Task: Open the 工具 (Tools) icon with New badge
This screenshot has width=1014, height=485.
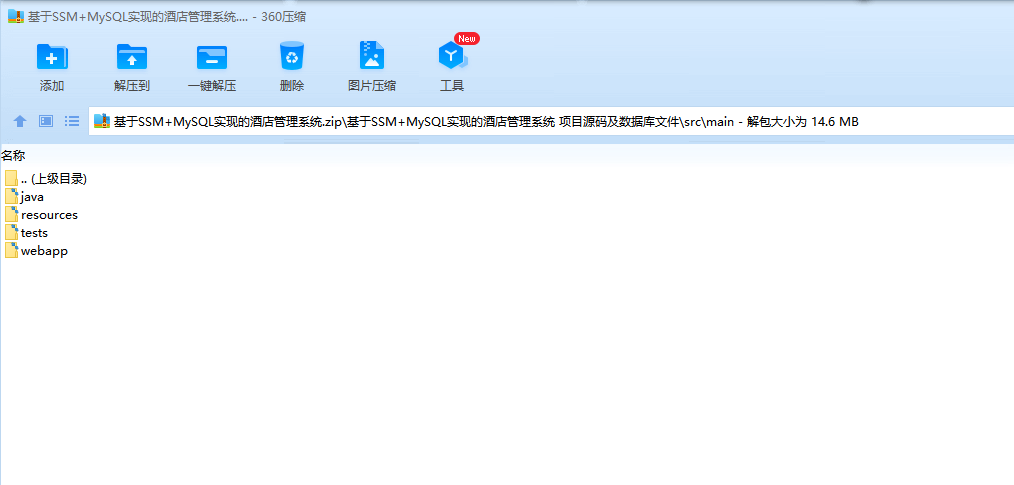Action: coord(452,56)
